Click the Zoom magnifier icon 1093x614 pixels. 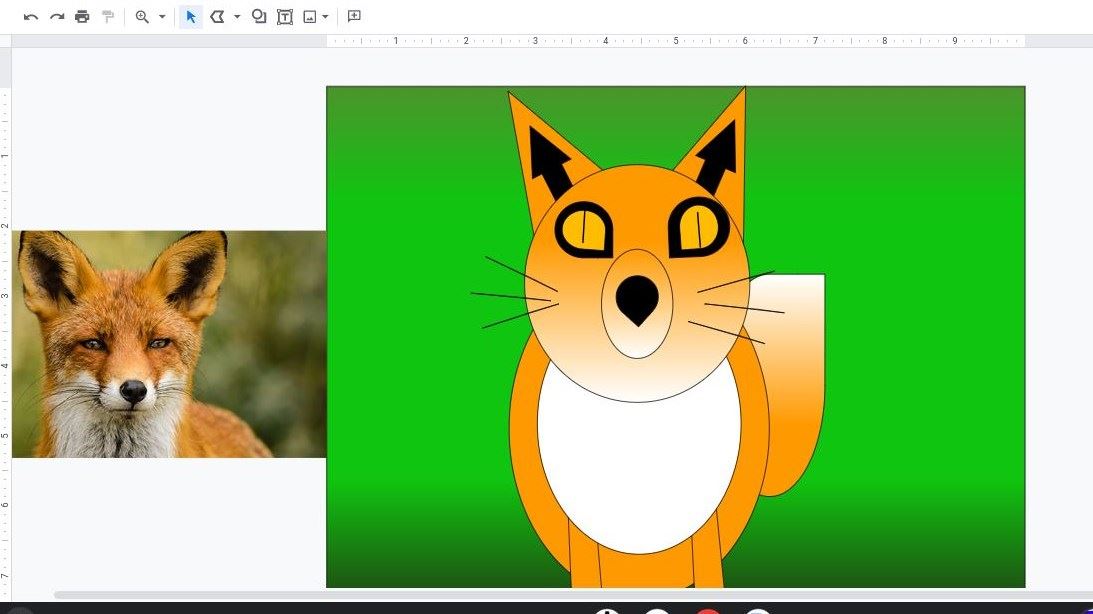pyautogui.click(x=142, y=17)
